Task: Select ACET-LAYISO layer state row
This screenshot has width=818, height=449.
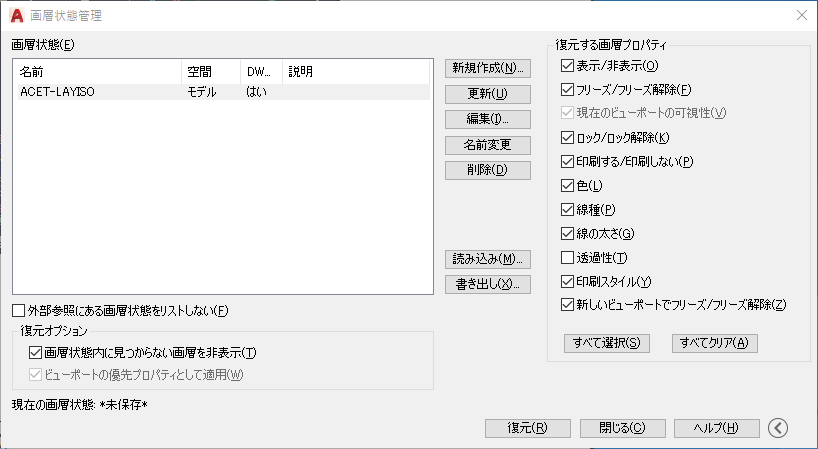Action: [224, 92]
